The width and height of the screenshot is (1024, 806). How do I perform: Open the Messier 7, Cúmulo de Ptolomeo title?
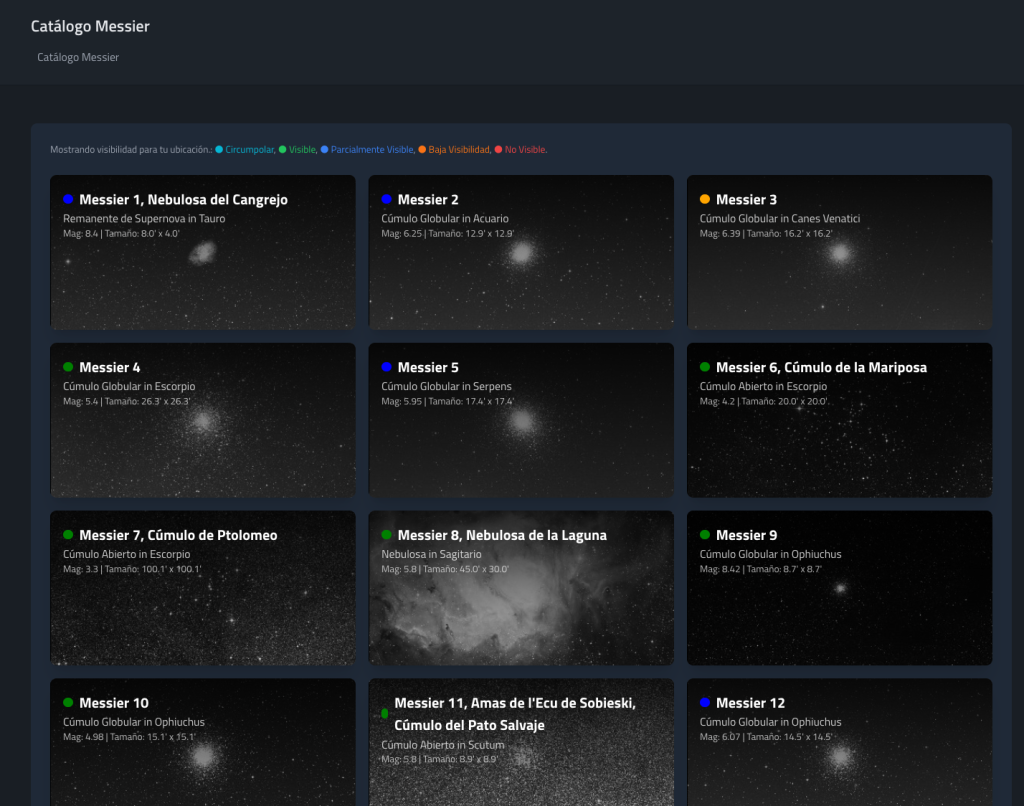click(178, 536)
